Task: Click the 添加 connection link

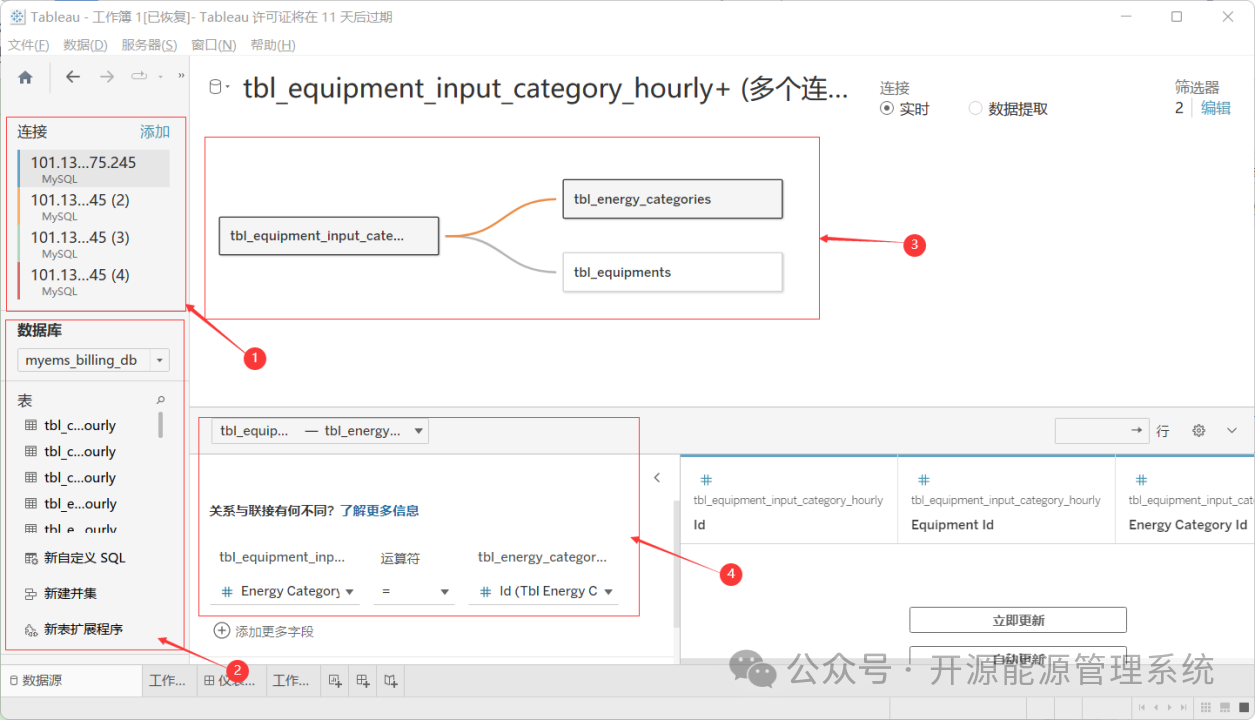Action: 154,132
